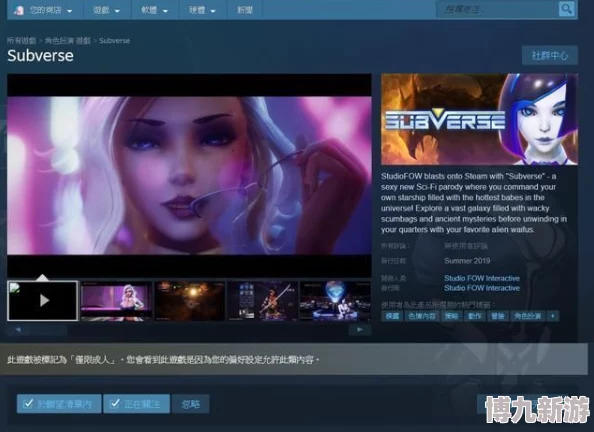Screen dimensions: 594x432
Task: Click the plus icon after tags
Action: [x=553, y=316]
